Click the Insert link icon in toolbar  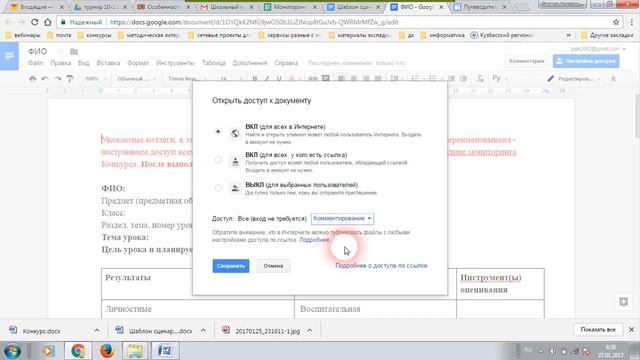[x=313, y=78]
